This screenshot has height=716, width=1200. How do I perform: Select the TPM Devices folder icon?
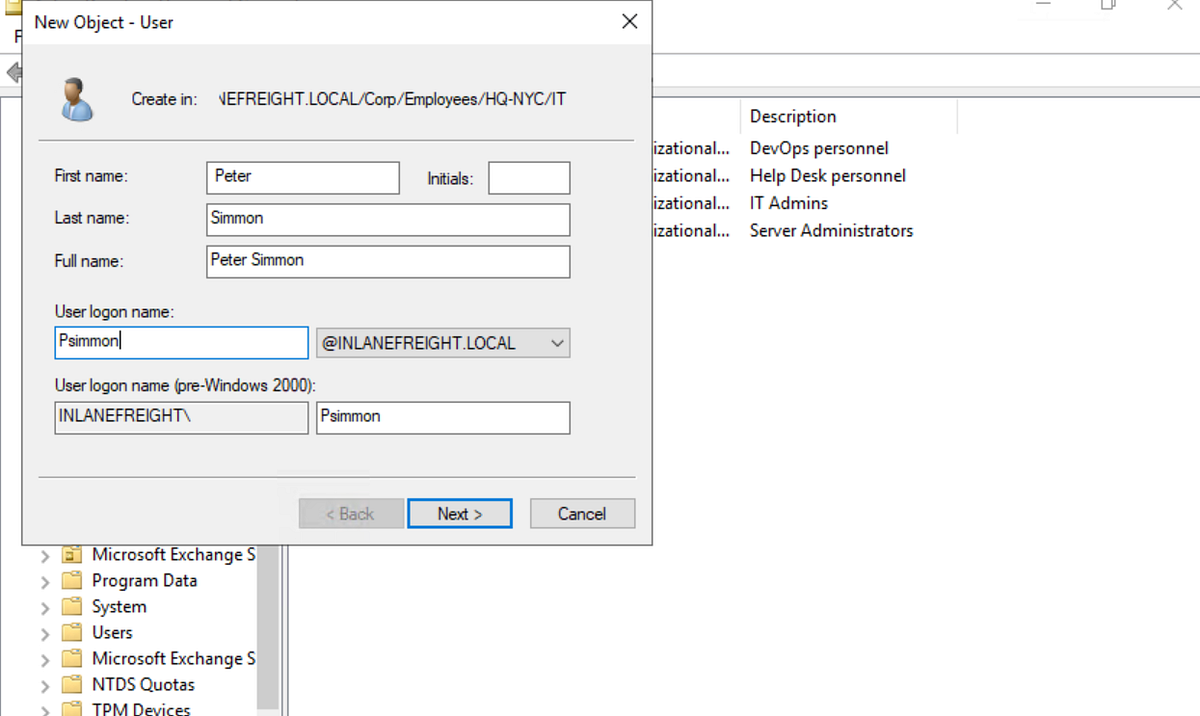click(71, 709)
